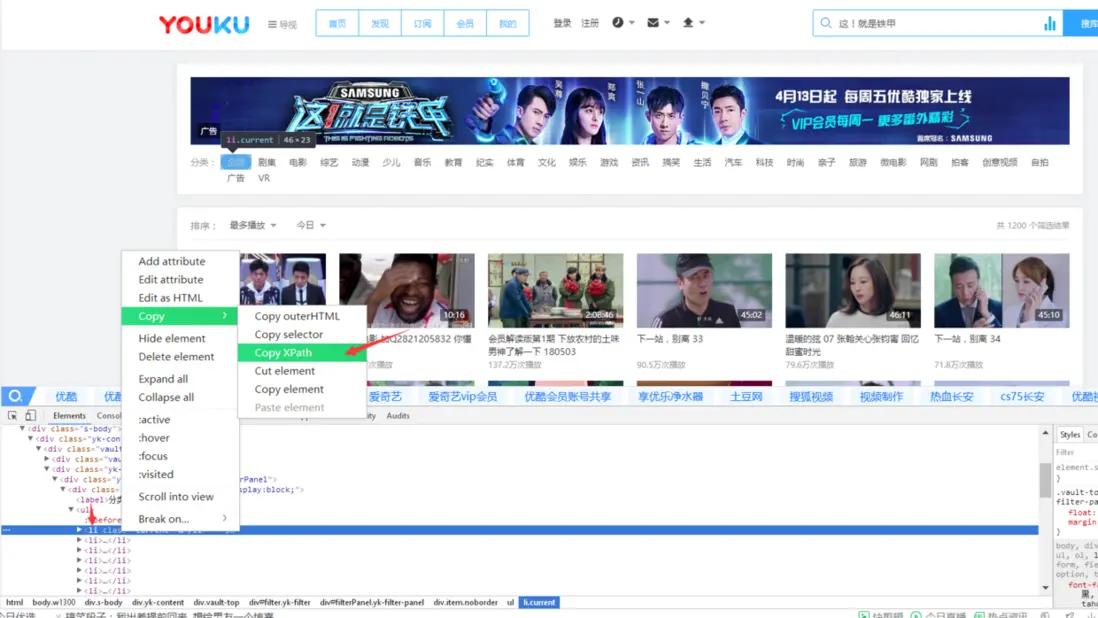Toggle the :active forced state

tap(154, 419)
